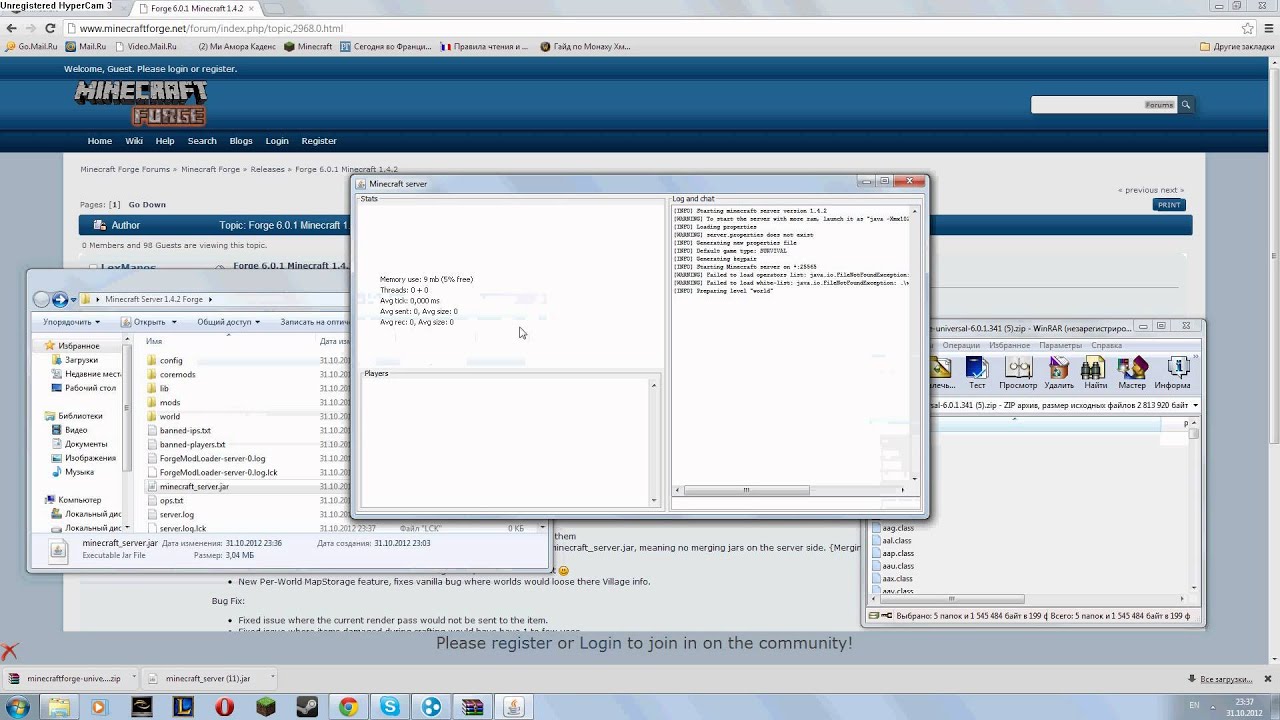Select aal.class in WinRAR list

point(898,540)
